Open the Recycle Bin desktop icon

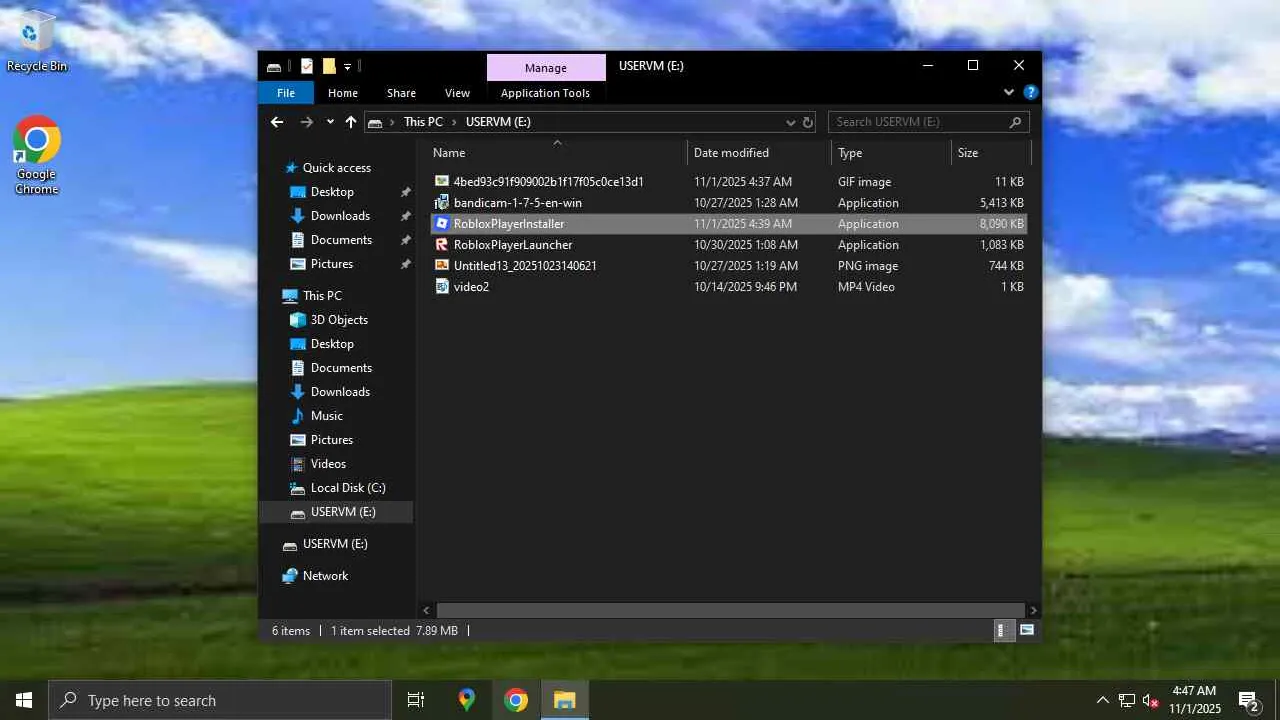click(x=36, y=42)
